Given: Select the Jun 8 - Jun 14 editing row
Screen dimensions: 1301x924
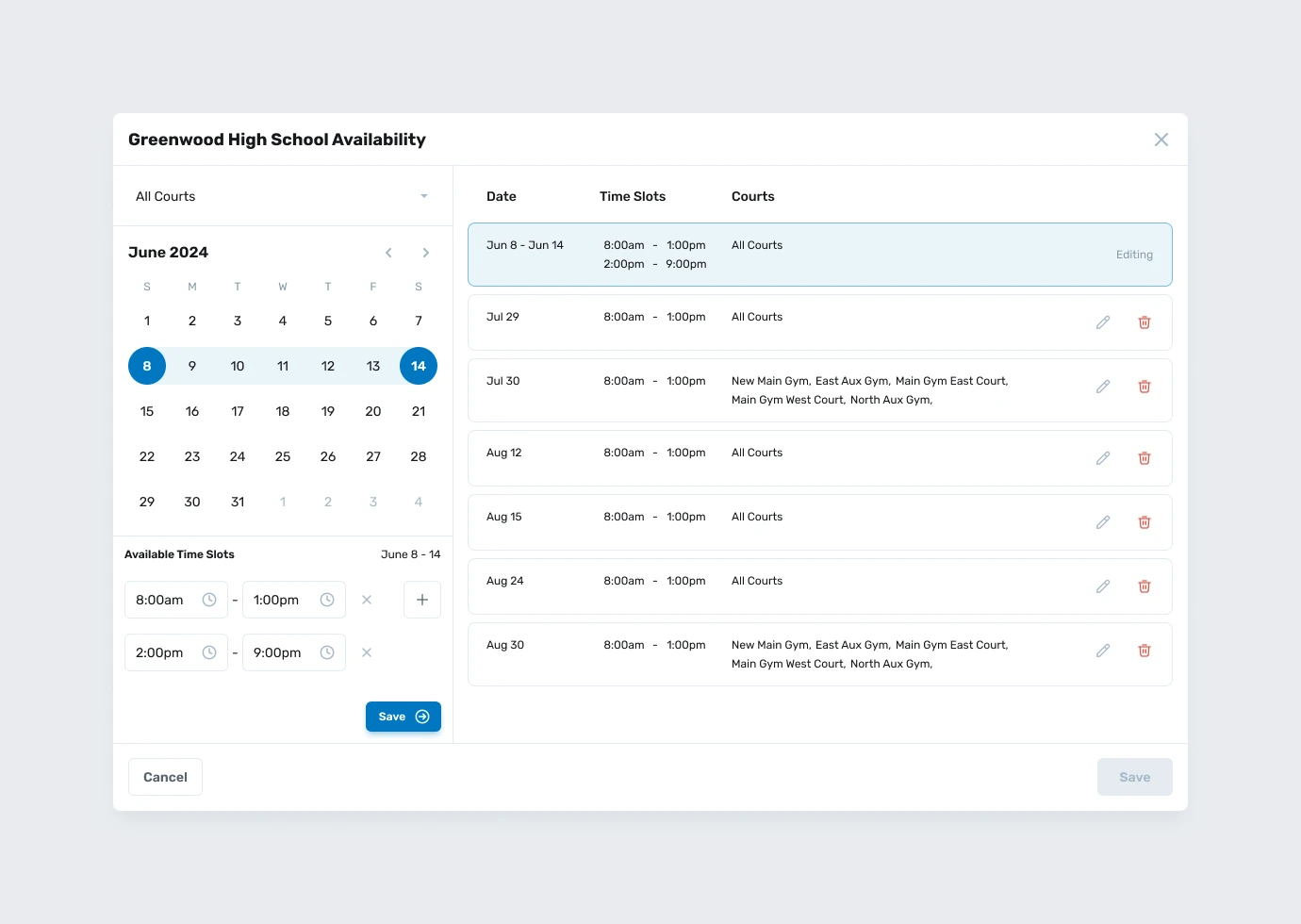Looking at the screenshot, I should click(819, 255).
